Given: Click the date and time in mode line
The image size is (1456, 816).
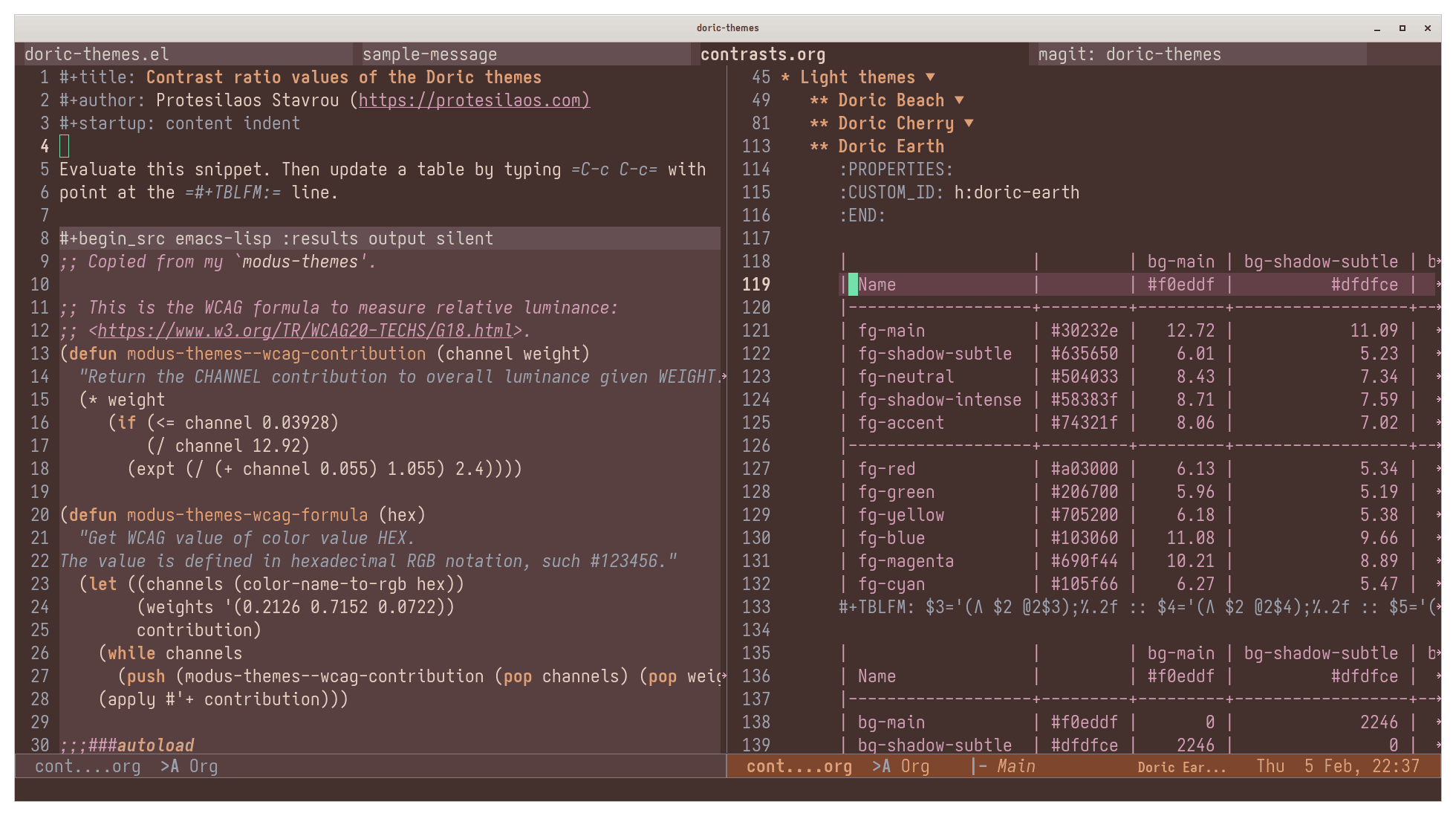Looking at the screenshot, I should pyautogui.click(x=1337, y=766).
